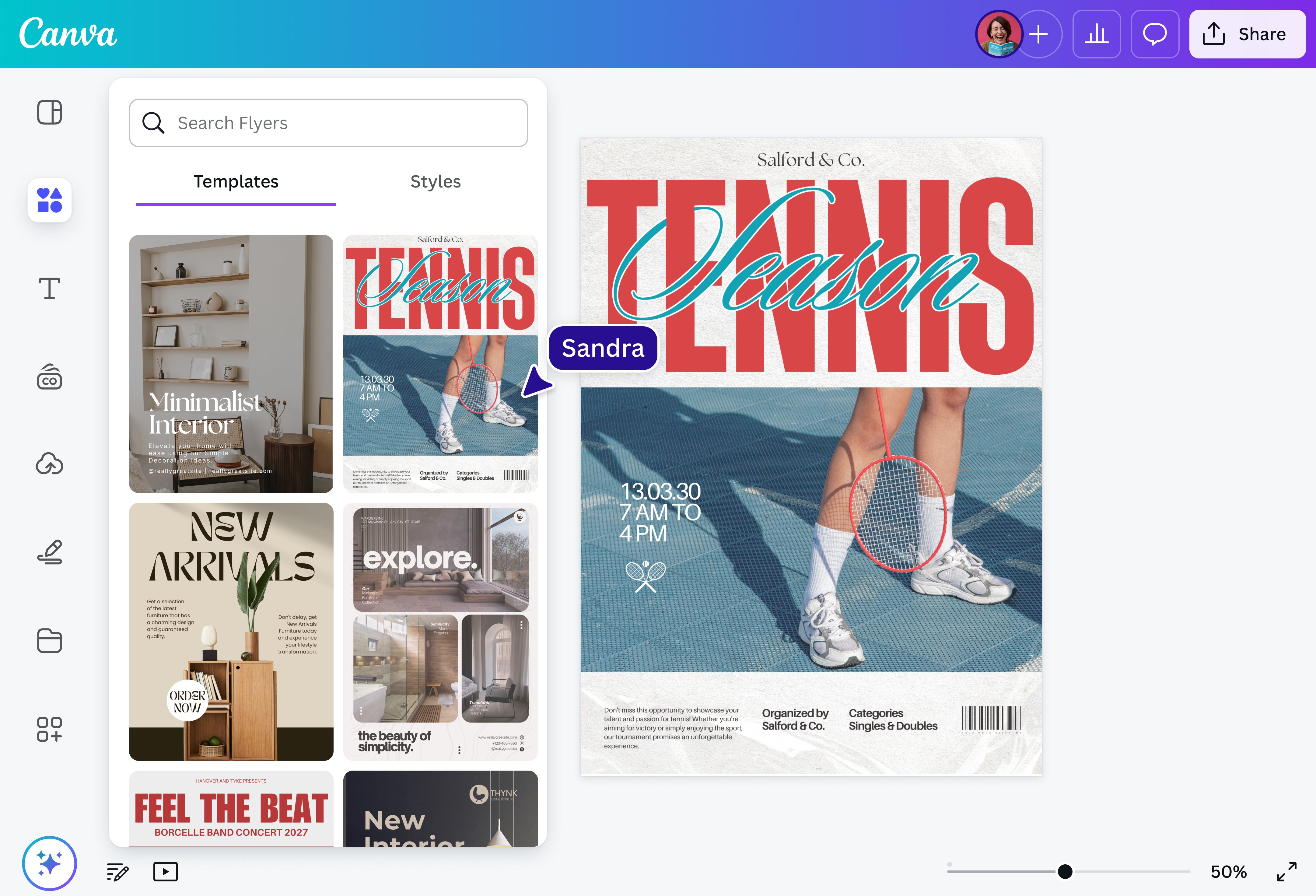Viewport: 1316px width, 896px height.
Task: Open the Uploads cloud icon
Action: (x=49, y=464)
